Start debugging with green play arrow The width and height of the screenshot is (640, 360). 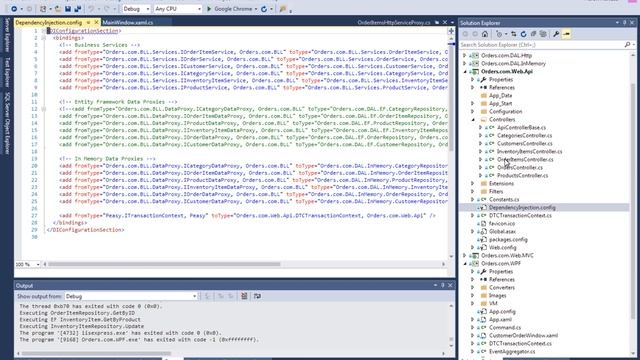(x=209, y=9)
